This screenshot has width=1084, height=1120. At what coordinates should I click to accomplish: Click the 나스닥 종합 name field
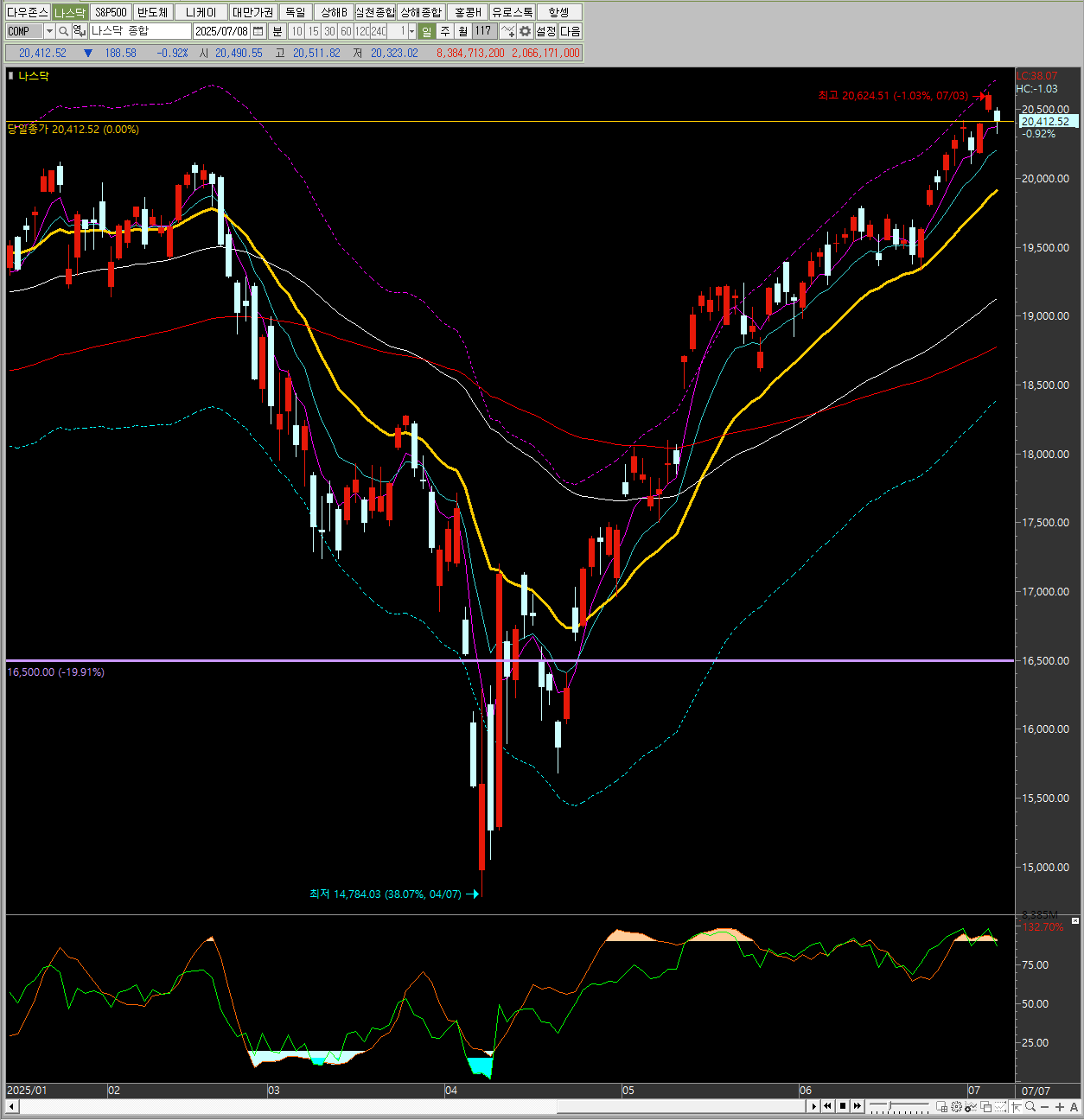click(x=140, y=31)
